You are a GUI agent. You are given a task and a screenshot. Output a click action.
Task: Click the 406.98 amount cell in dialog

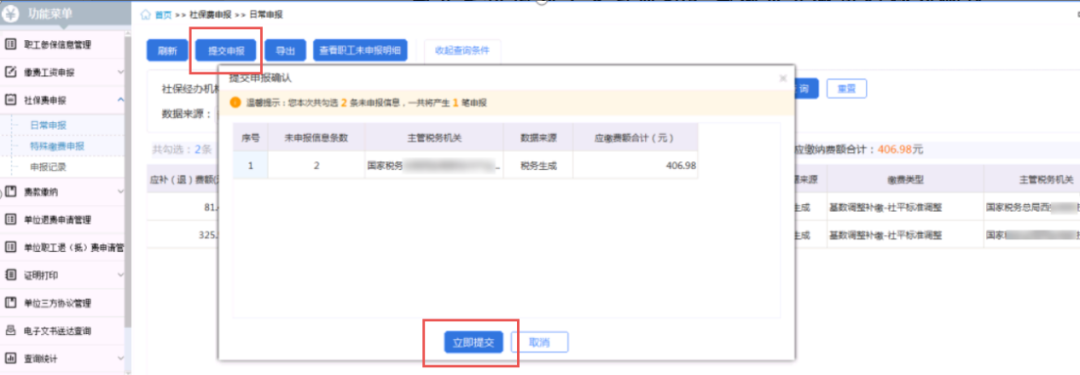[x=635, y=165]
